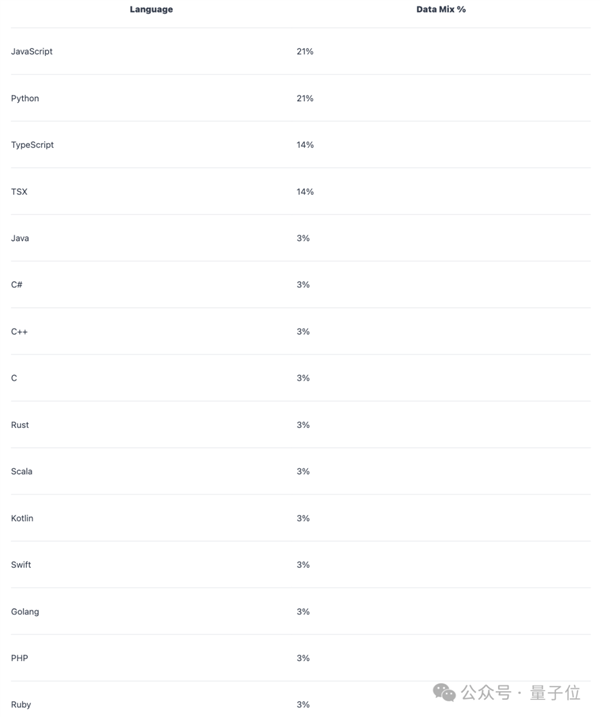
Task: Click the PHP row label
Action: coord(20,658)
